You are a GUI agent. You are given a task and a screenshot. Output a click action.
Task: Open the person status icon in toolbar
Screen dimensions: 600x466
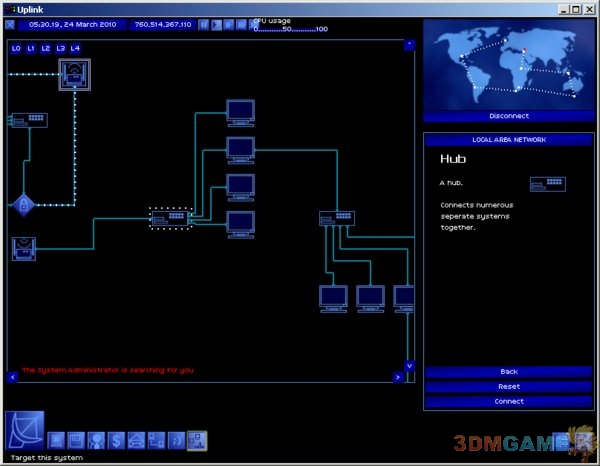[x=97, y=439]
